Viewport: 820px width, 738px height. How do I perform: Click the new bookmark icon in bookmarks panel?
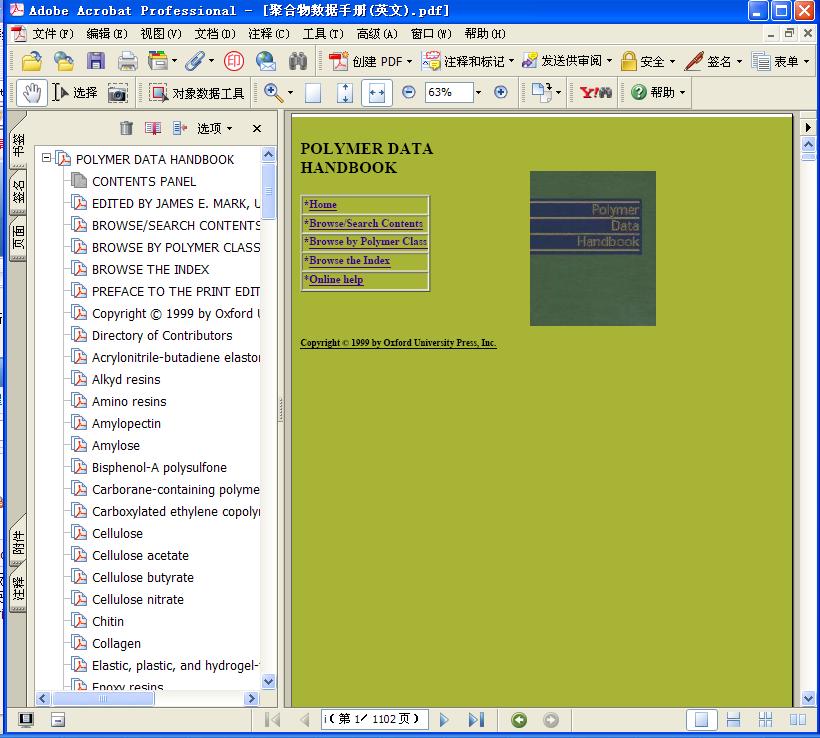coord(153,128)
